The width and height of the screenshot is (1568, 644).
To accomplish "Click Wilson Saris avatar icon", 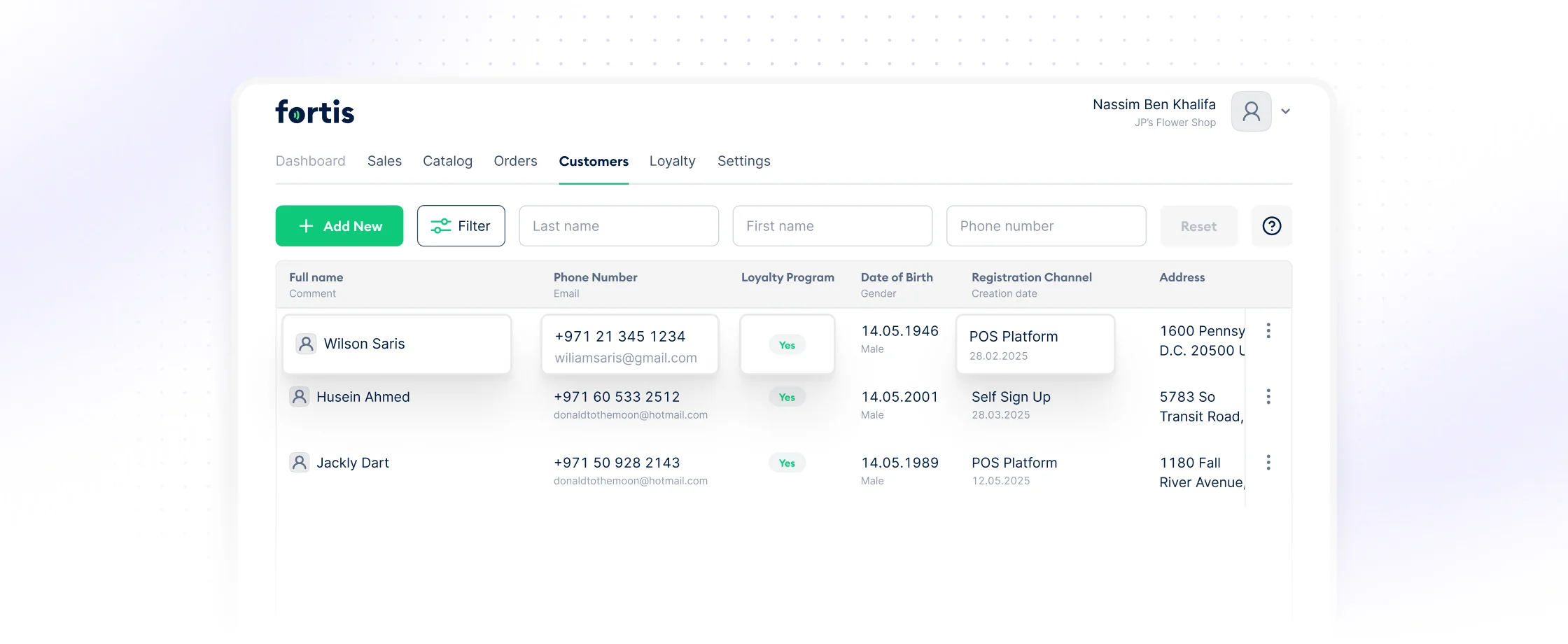I will tap(306, 344).
